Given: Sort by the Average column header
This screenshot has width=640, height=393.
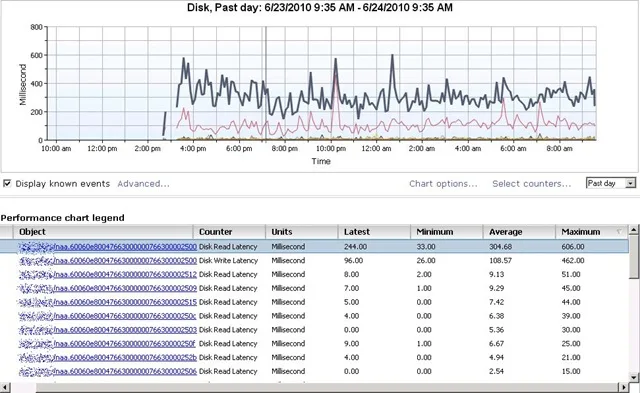Looking at the screenshot, I should tap(519, 232).
